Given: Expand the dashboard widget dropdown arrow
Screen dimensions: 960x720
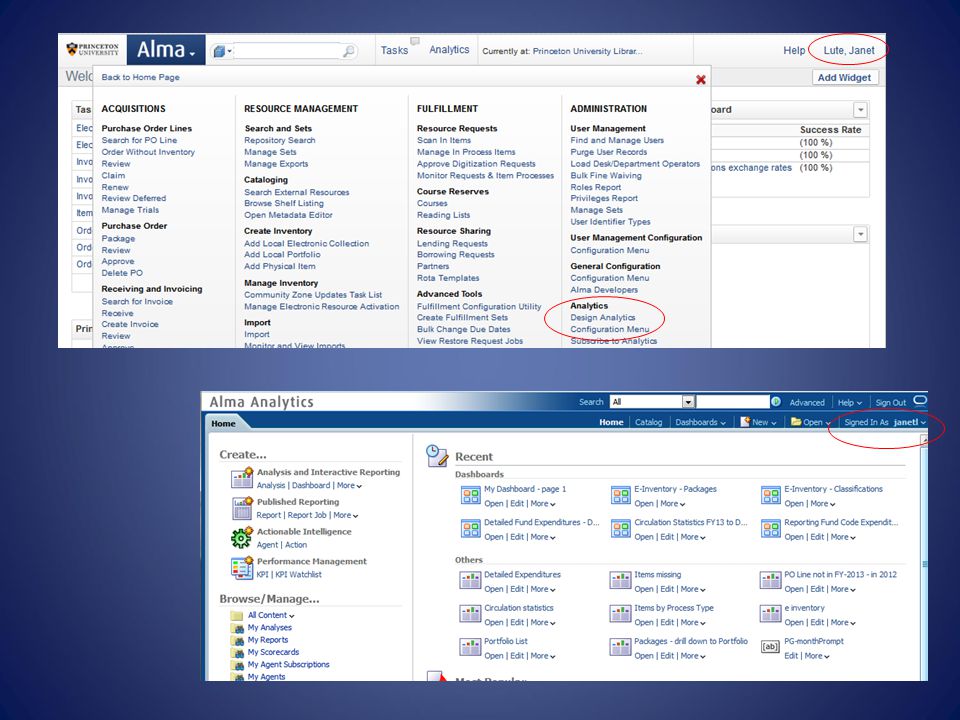Looking at the screenshot, I should pyautogui.click(x=860, y=110).
